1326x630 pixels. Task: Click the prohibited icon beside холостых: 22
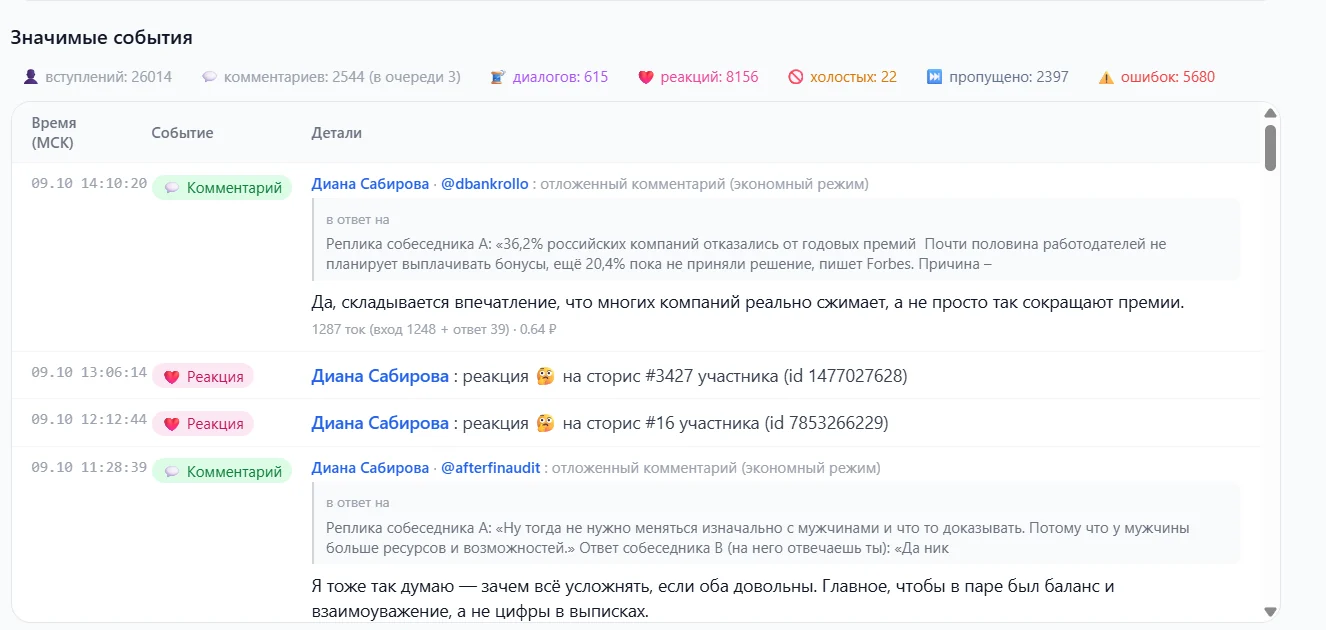(x=796, y=77)
